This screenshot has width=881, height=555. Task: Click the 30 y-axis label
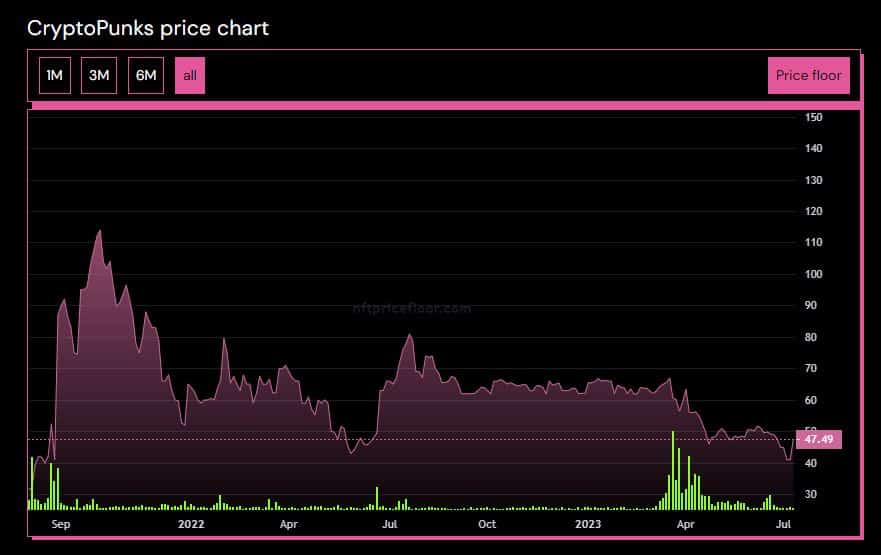[811, 494]
